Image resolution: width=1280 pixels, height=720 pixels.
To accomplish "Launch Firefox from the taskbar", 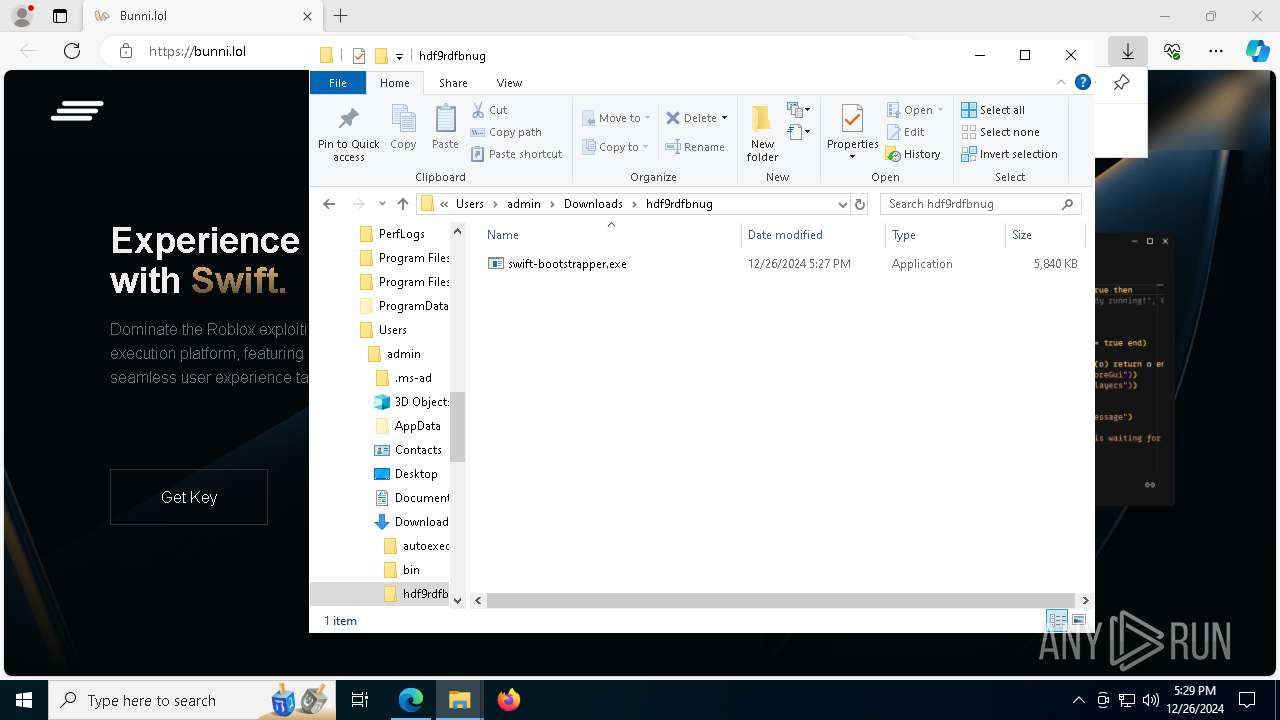I will (509, 700).
